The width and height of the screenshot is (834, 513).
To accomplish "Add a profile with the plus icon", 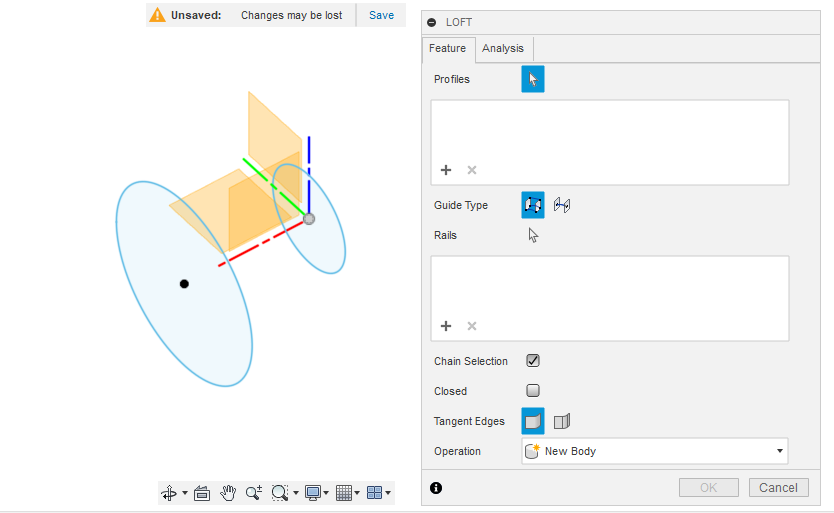I will 446,170.
